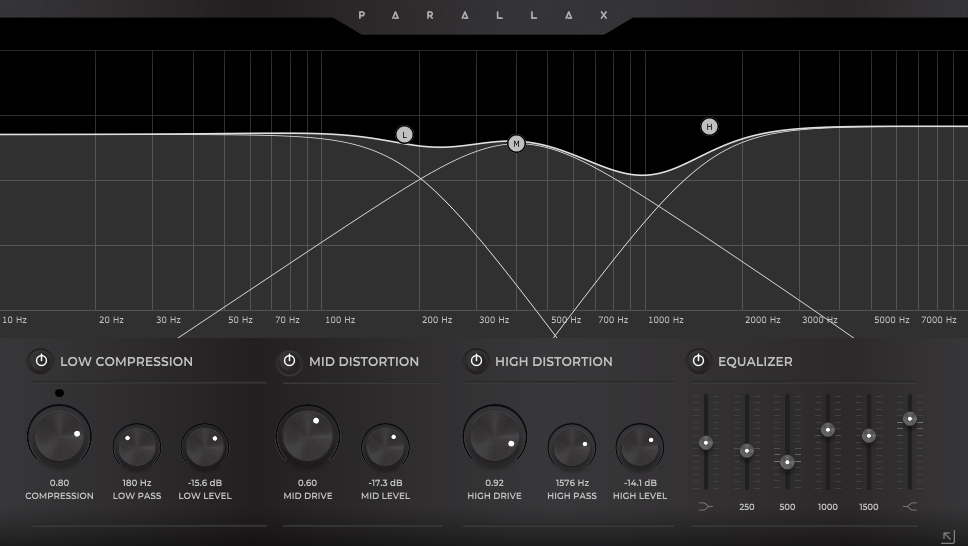Click the resize arrow icon in corner
The height and width of the screenshot is (546, 968).
pos(948,536)
